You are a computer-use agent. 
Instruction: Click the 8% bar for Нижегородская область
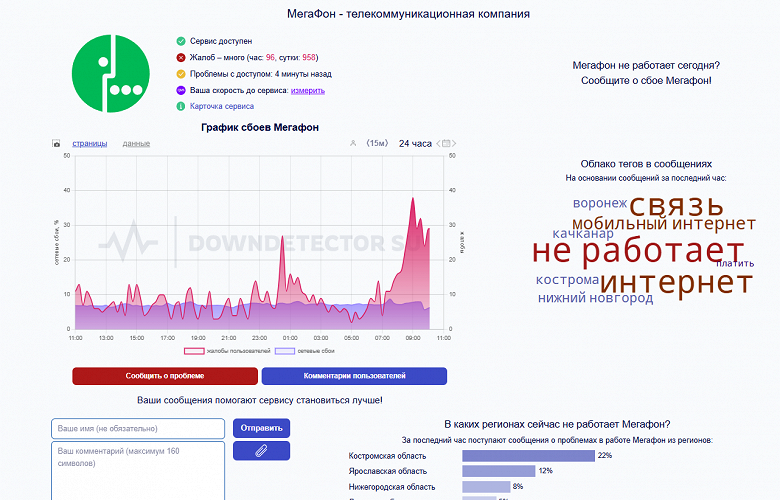[x=486, y=487]
